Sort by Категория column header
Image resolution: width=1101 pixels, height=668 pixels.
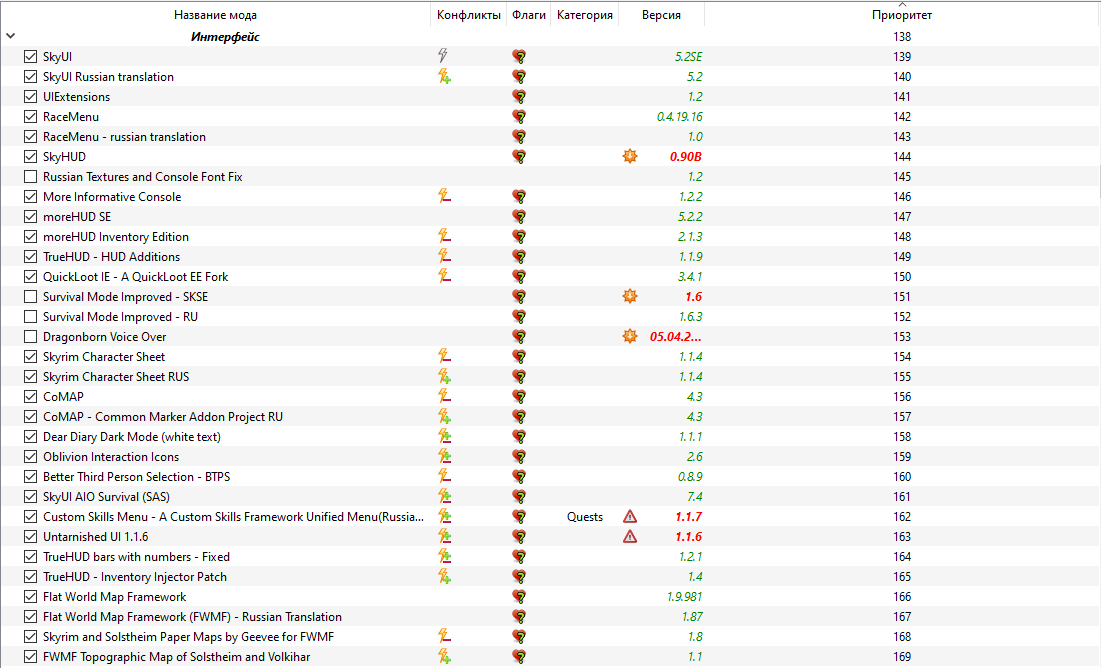tap(584, 15)
